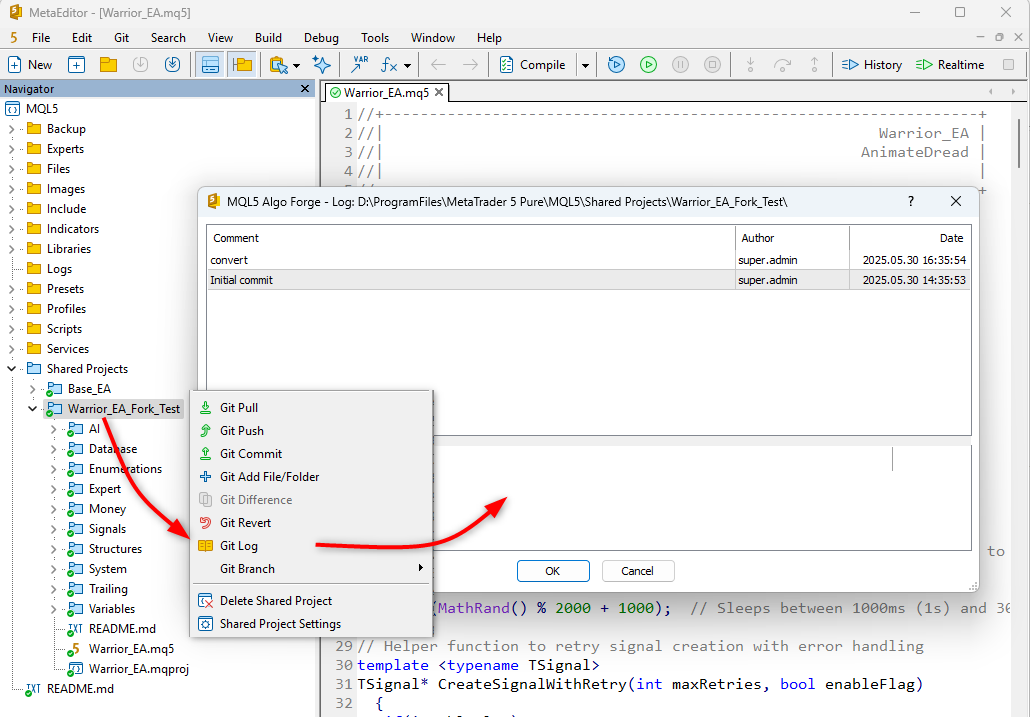Expand the Signals subfolder

click(53, 529)
